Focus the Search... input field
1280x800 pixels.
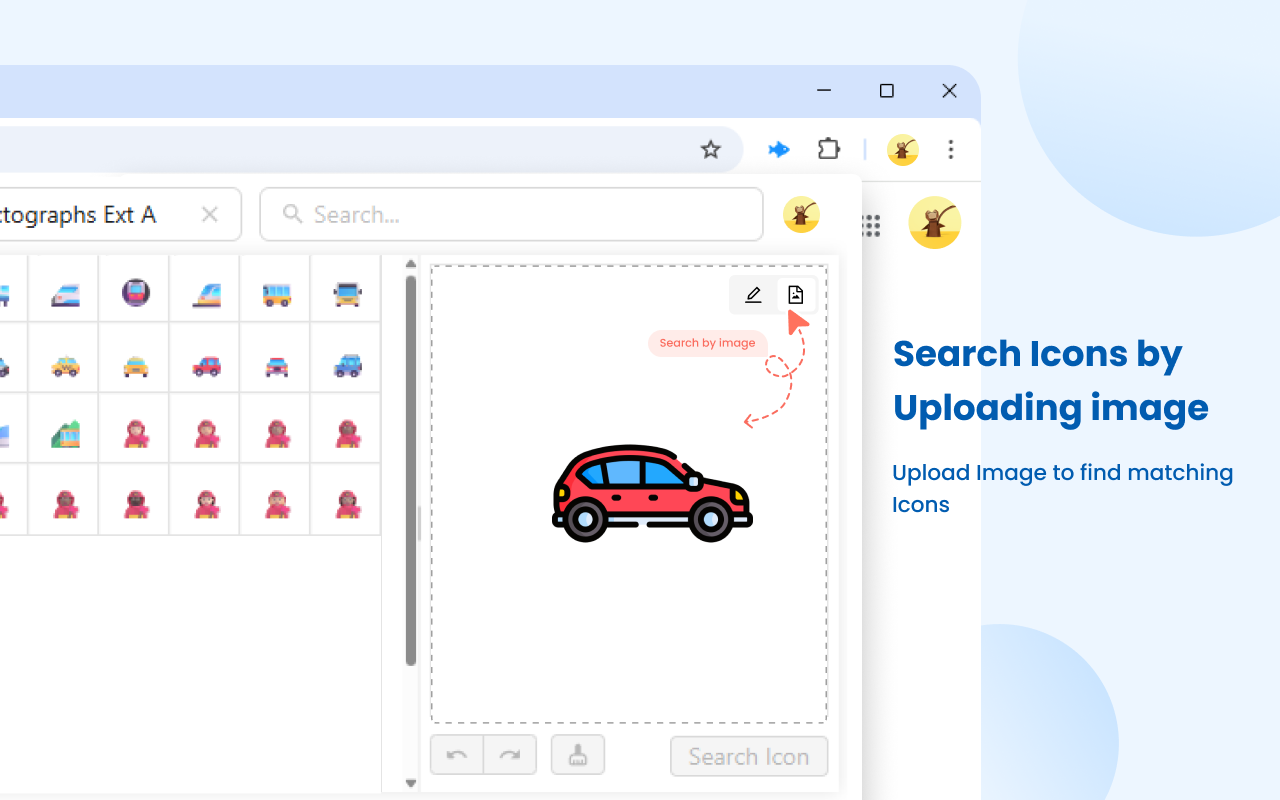(511, 214)
